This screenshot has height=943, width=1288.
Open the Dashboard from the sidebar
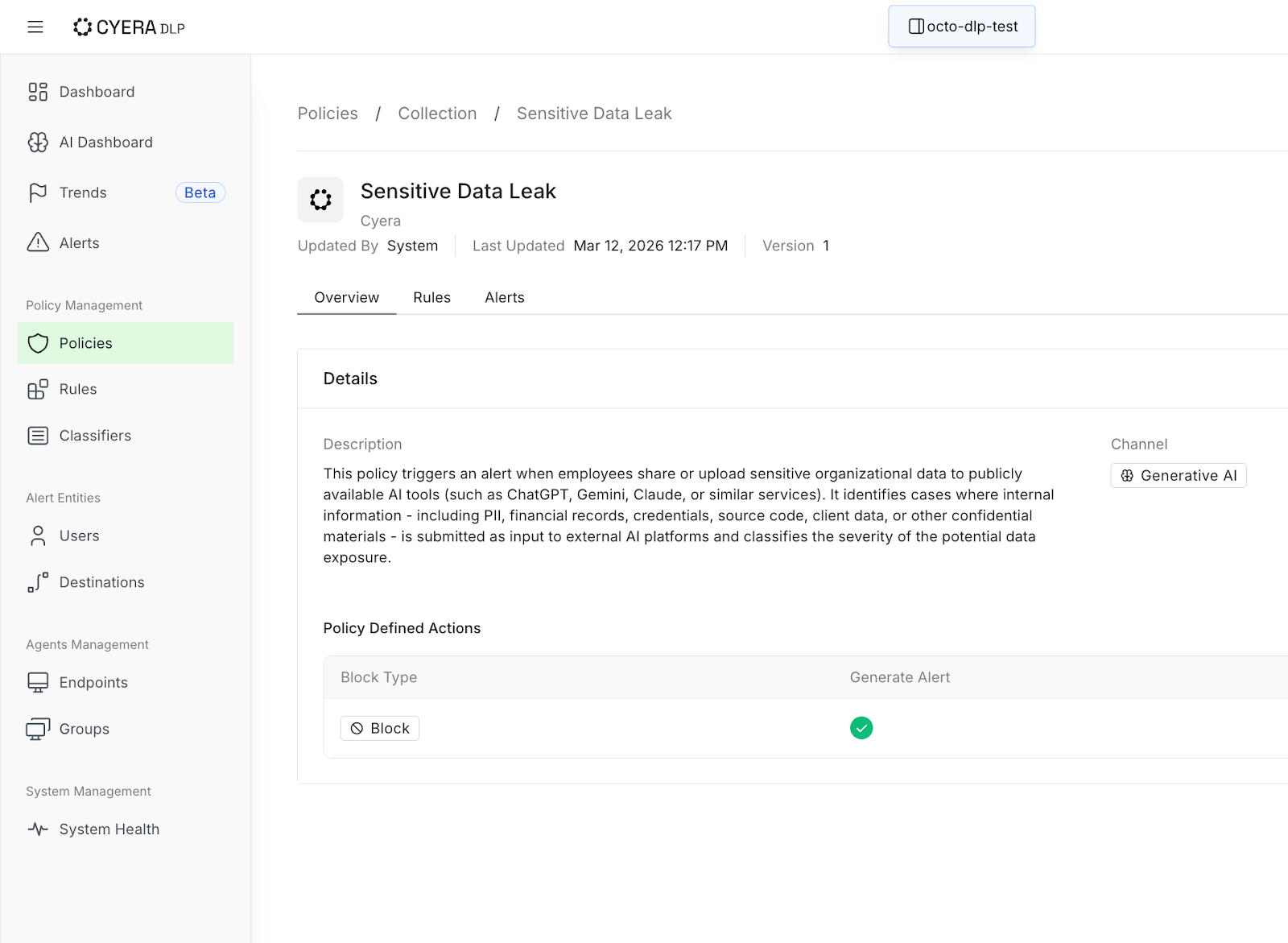point(97,91)
